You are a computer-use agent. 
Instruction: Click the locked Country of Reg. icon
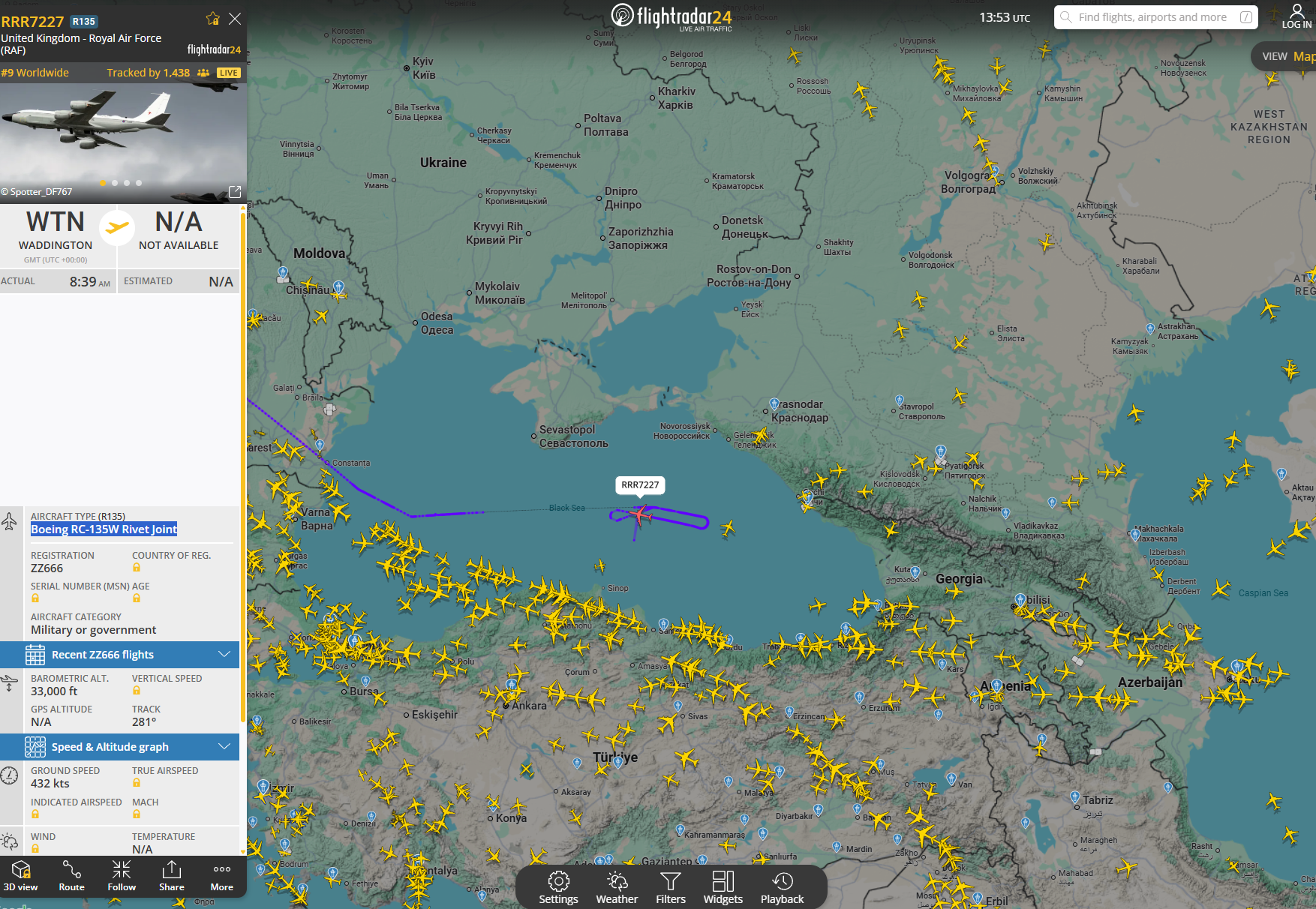tap(137, 568)
